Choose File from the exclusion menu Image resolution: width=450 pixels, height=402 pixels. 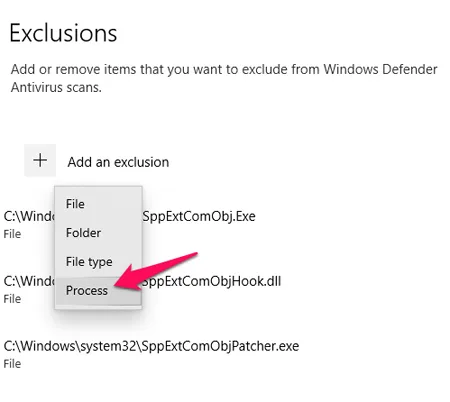99,204
